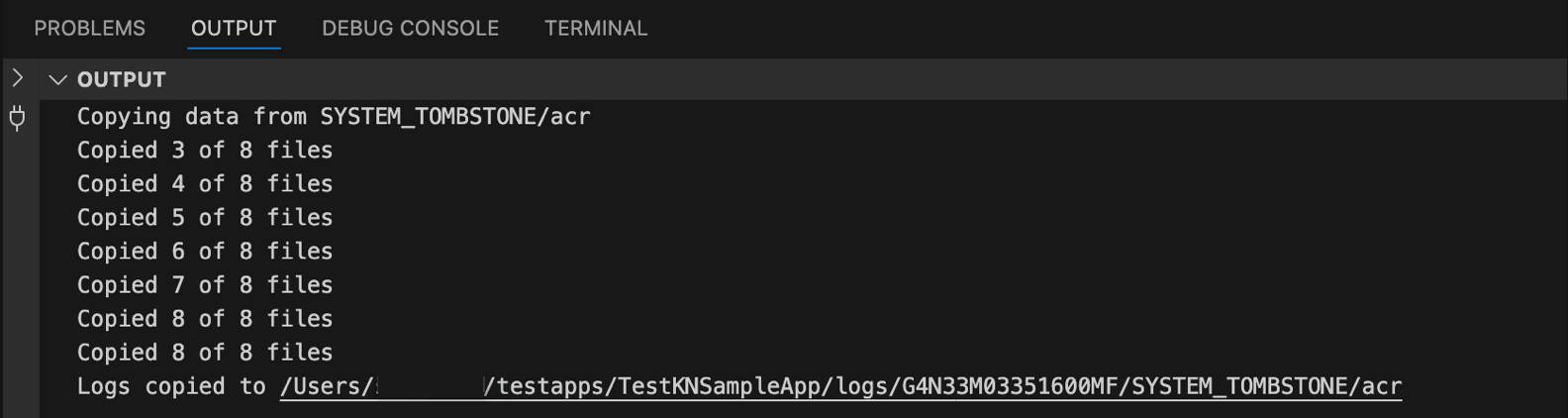Click the 'Copied 5 of 8 files' line
Screen dimensions: 1568x418
point(205,218)
